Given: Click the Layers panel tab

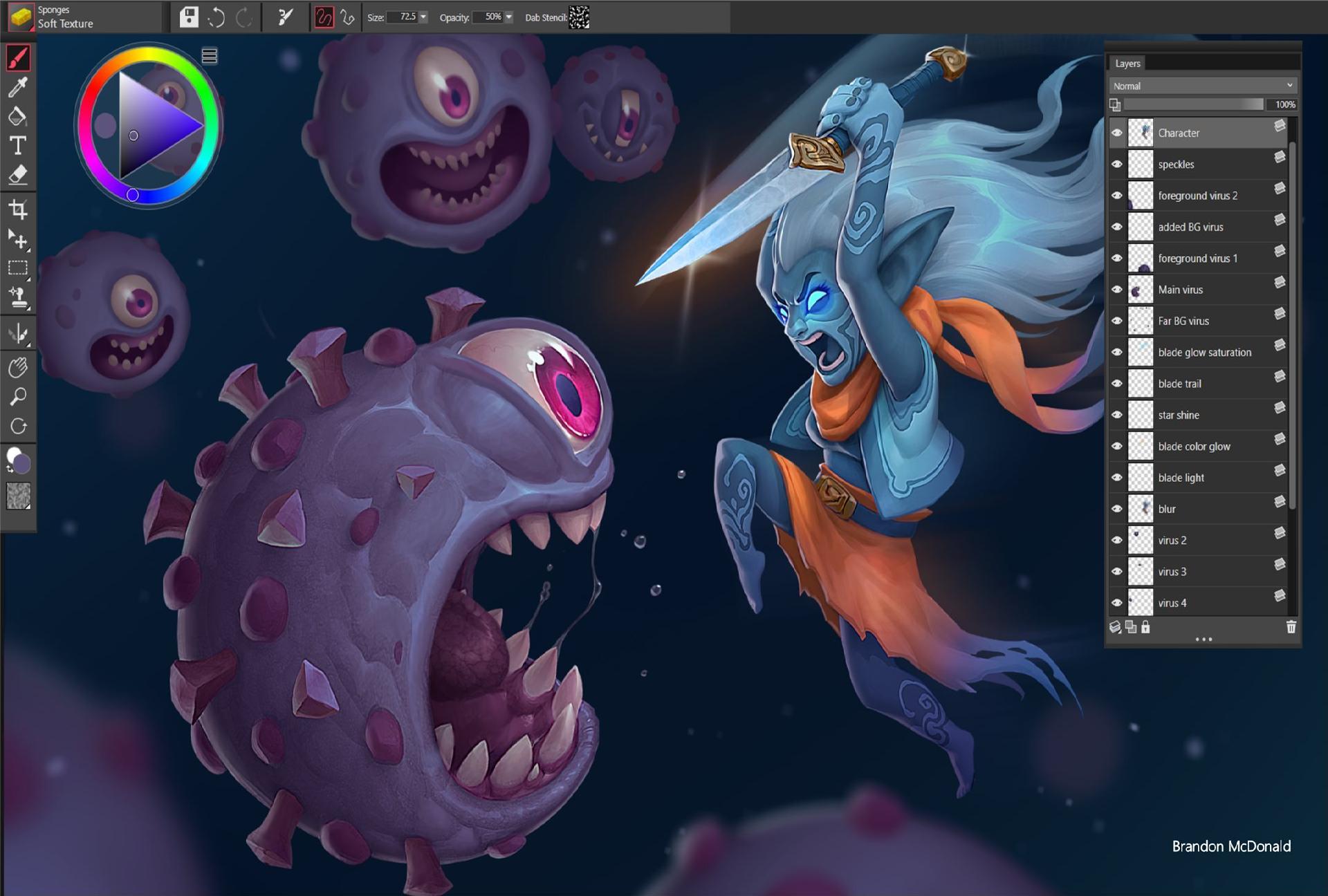Looking at the screenshot, I should [1127, 64].
